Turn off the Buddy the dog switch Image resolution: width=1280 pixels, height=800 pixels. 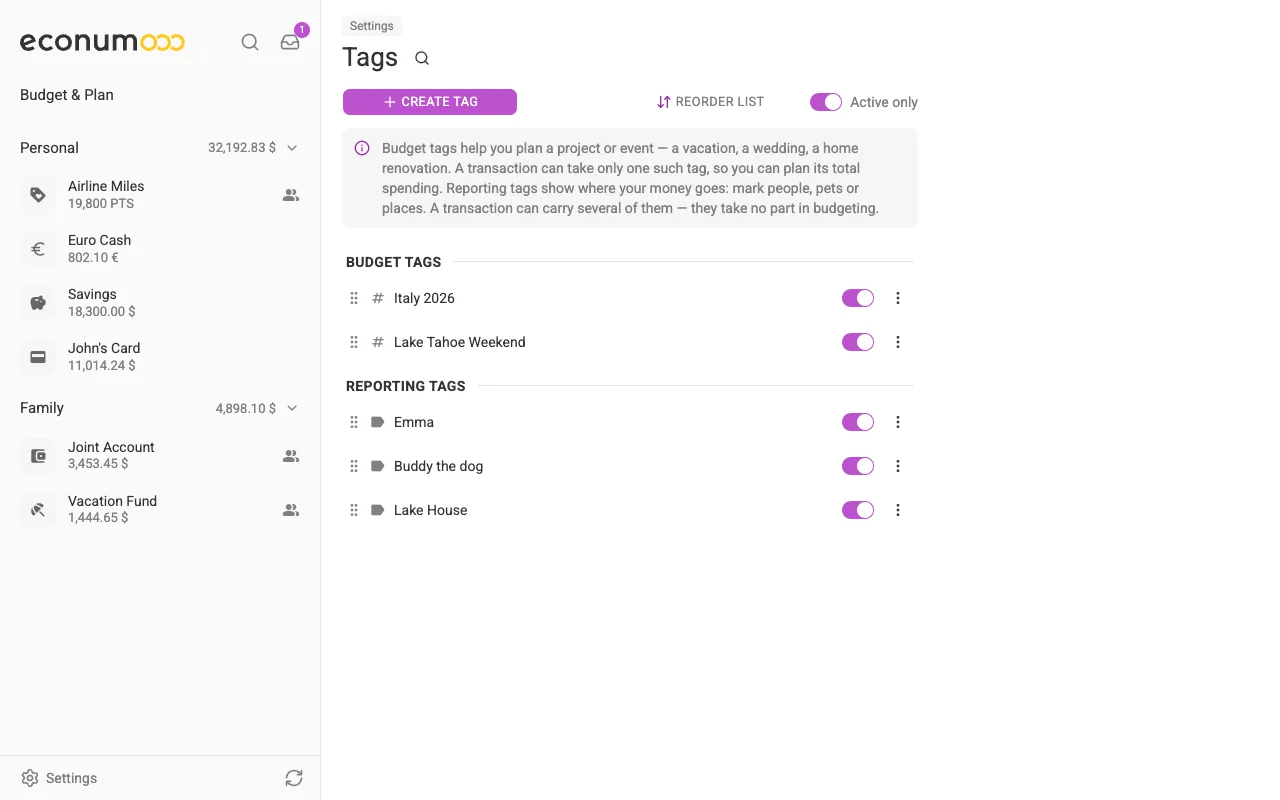[x=858, y=466]
